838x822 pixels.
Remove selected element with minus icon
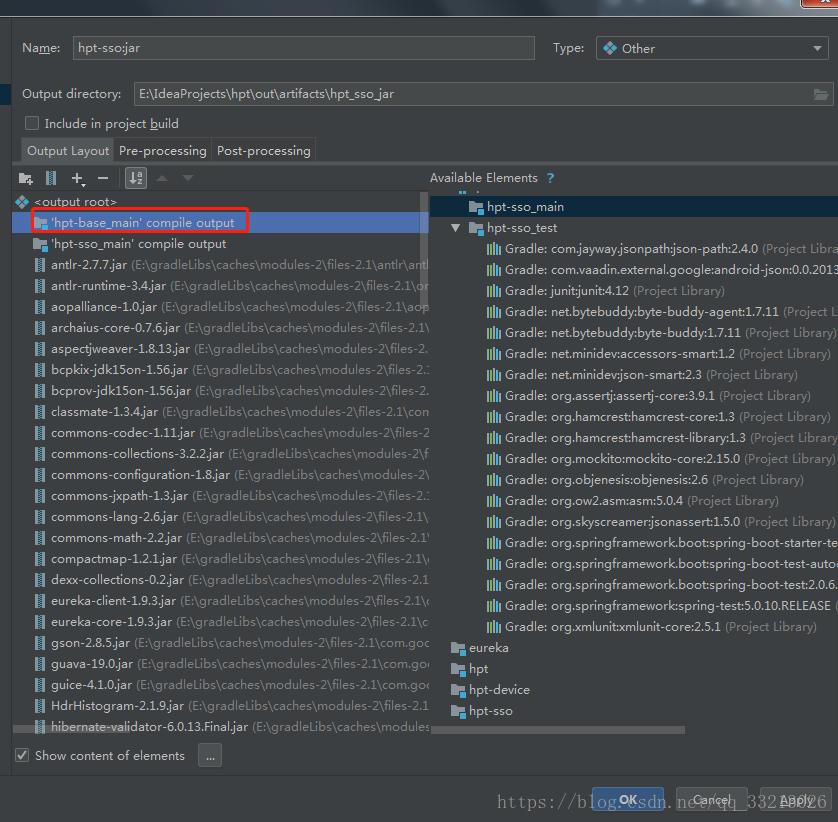coord(103,178)
